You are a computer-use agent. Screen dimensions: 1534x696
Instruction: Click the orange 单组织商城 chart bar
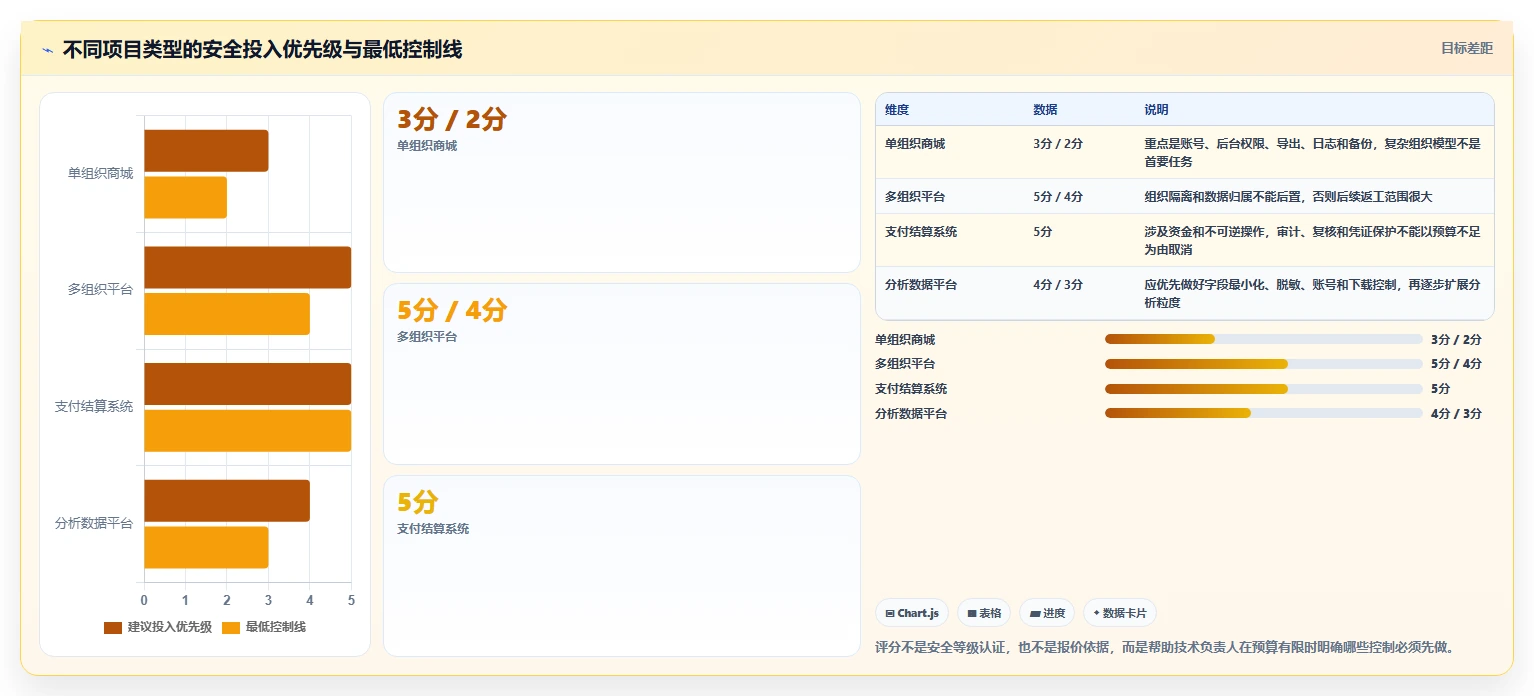pyautogui.click(x=186, y=198)
